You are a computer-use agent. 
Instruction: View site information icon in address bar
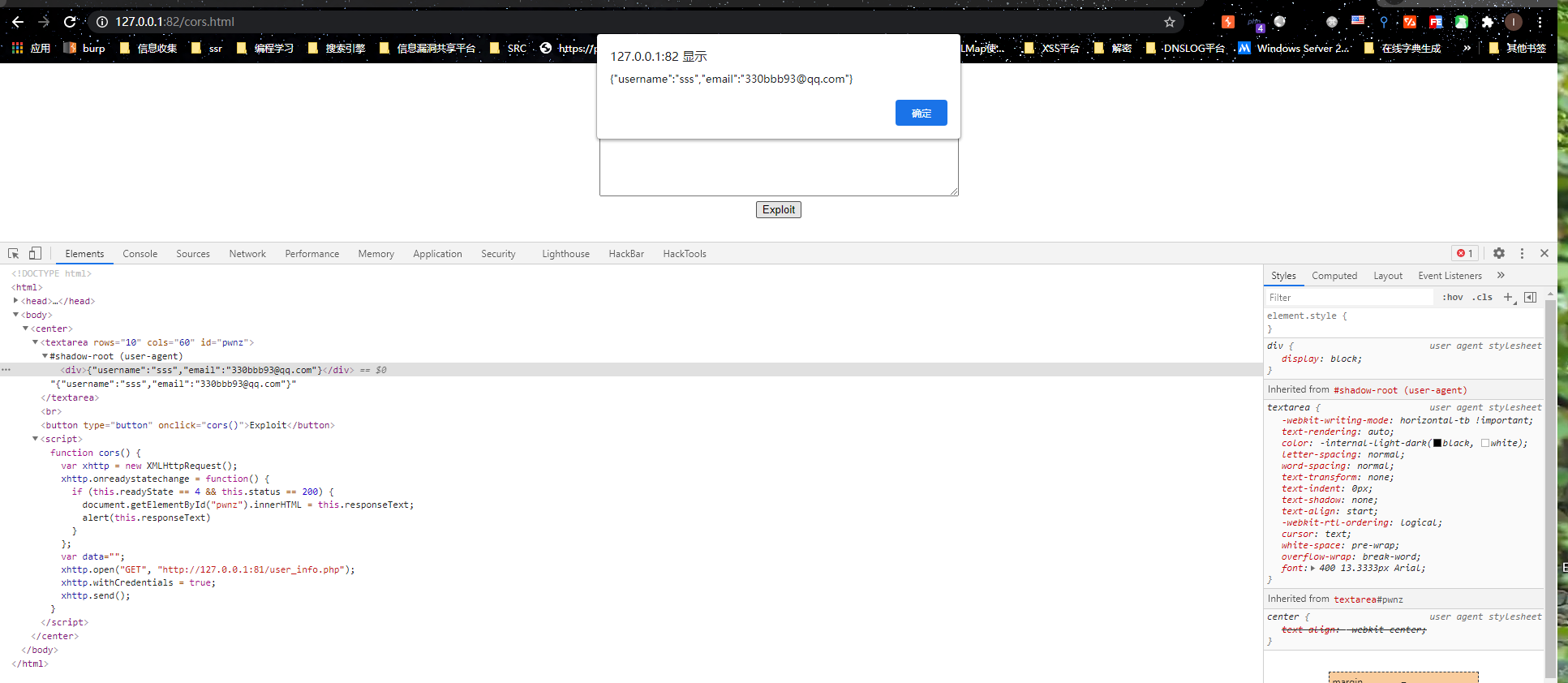pyautogui.click(x=102, y=22)
